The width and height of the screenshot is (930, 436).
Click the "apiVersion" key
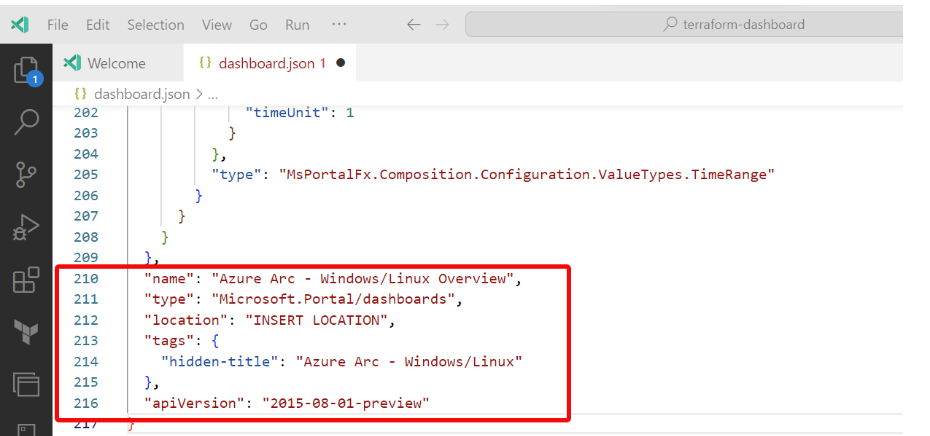tap(194, 403)
